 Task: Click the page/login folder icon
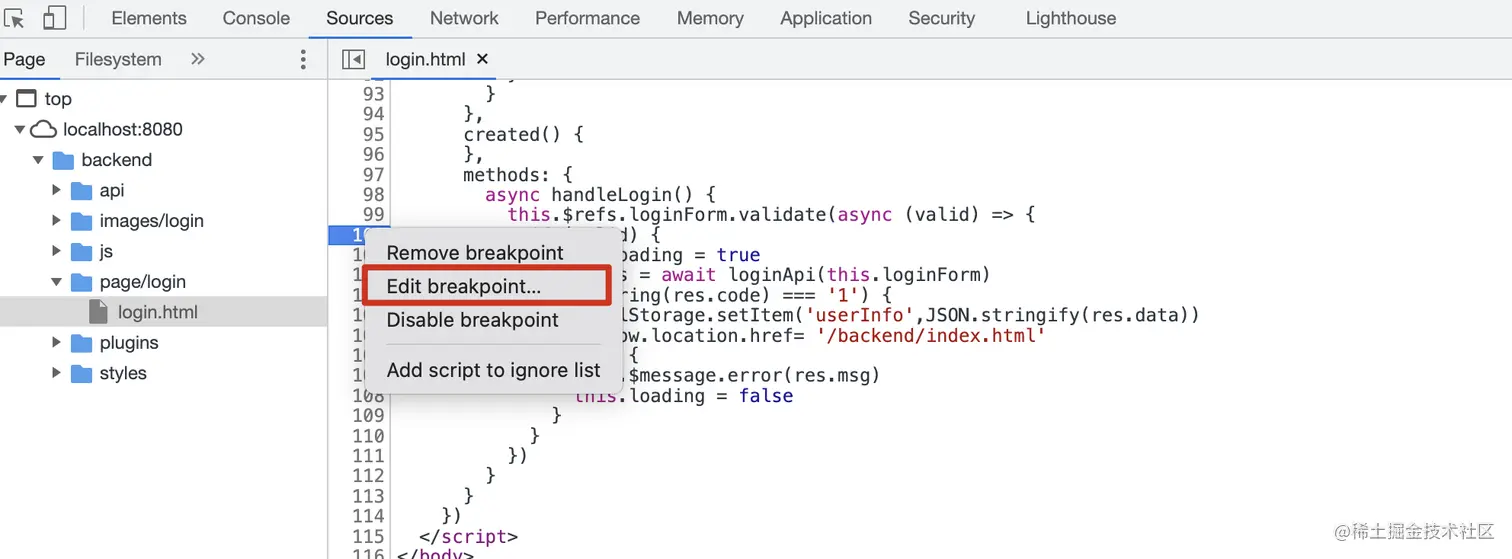82,282
